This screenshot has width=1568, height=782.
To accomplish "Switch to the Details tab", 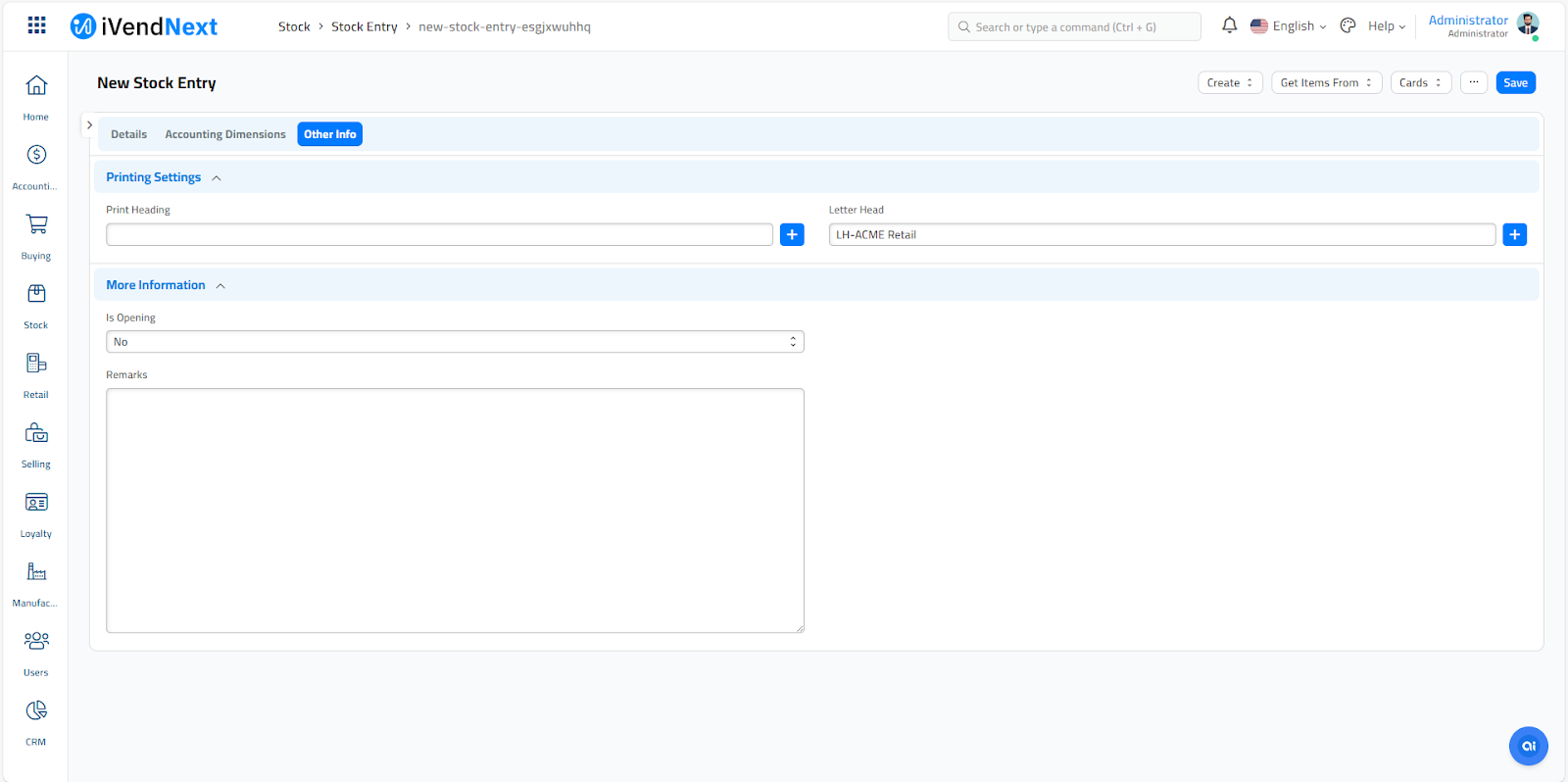I will point(128,134).
